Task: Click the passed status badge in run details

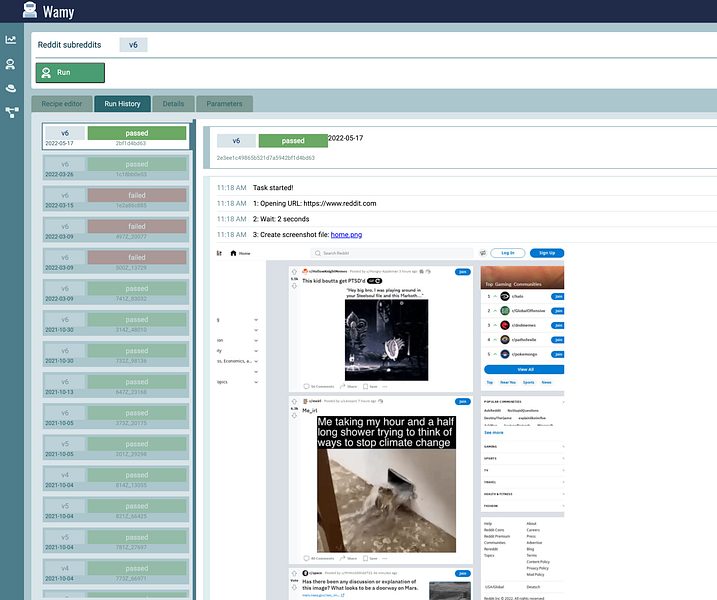Action: pyautogui.click(x=293, y=141)
